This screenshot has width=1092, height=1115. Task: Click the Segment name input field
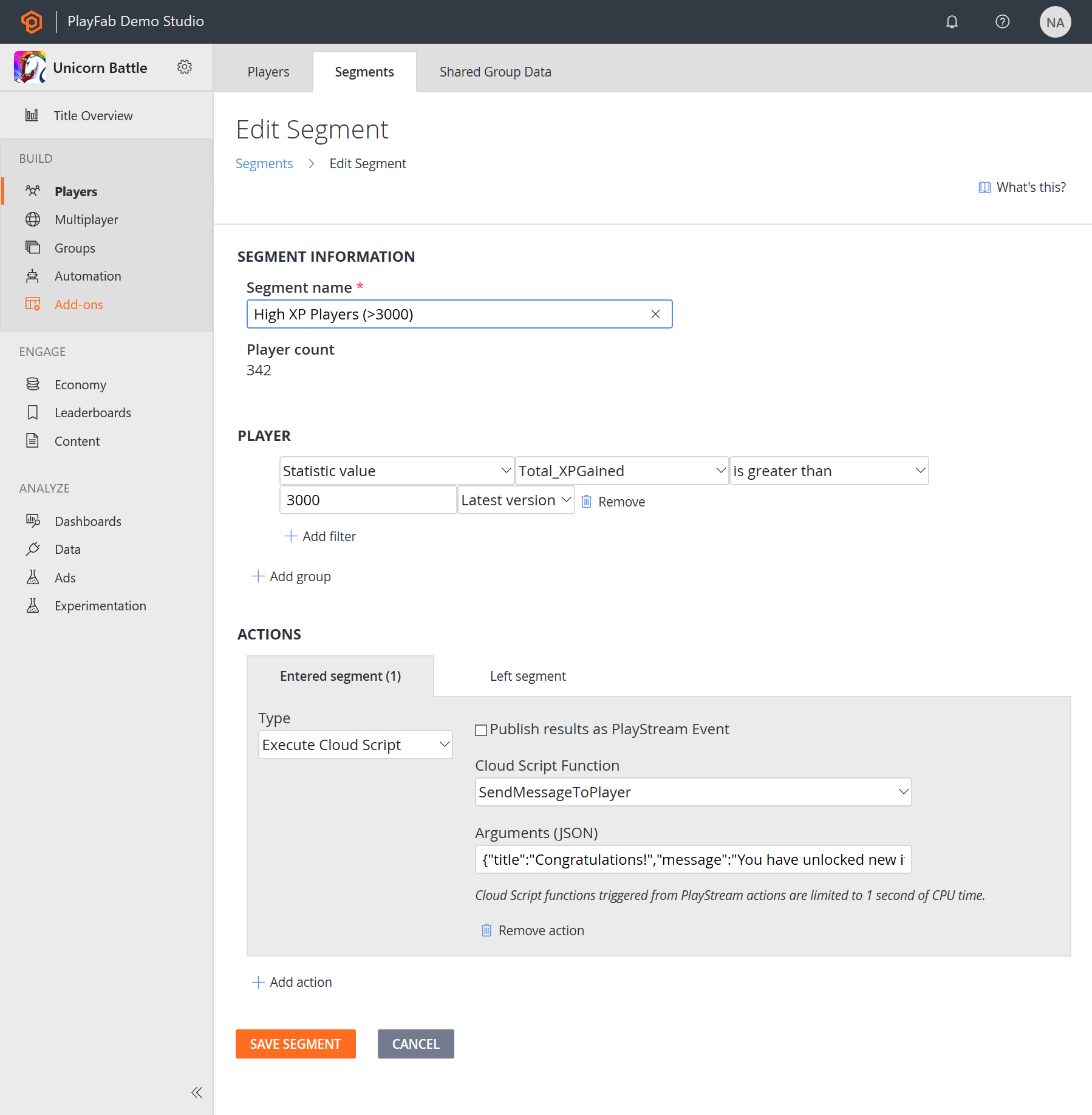[459, 314]
